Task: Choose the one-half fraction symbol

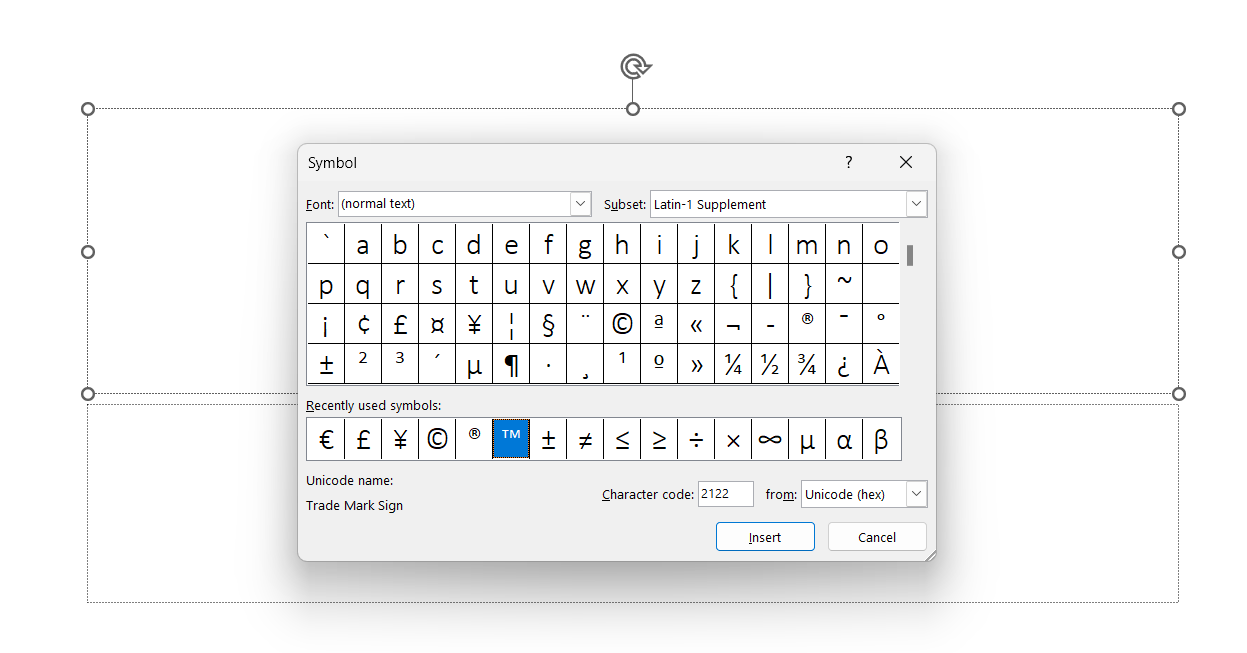Action: click(770, 365)
